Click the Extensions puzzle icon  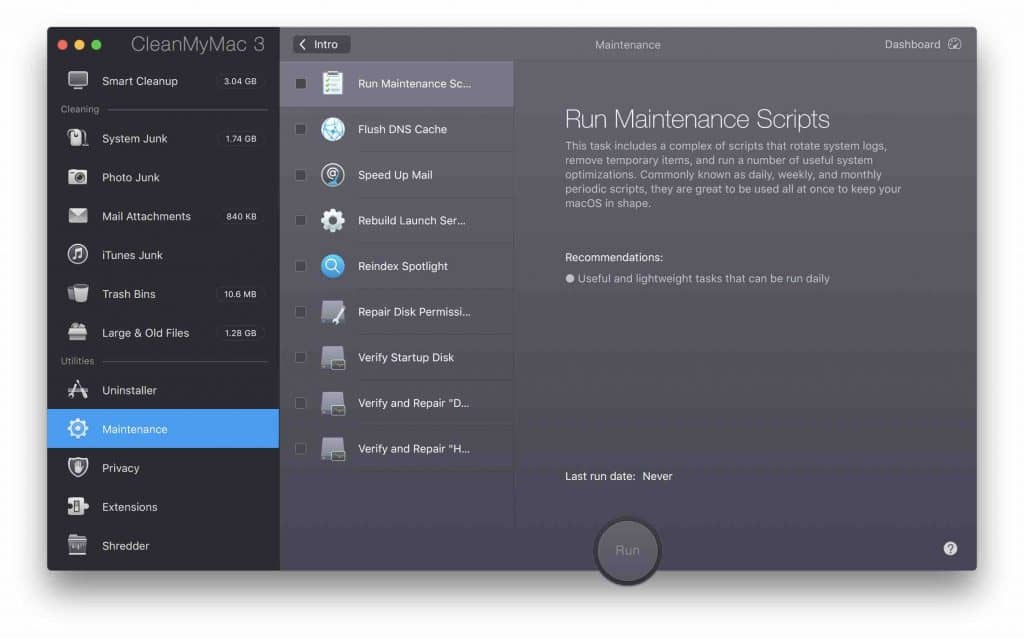[x=78, y=506]
